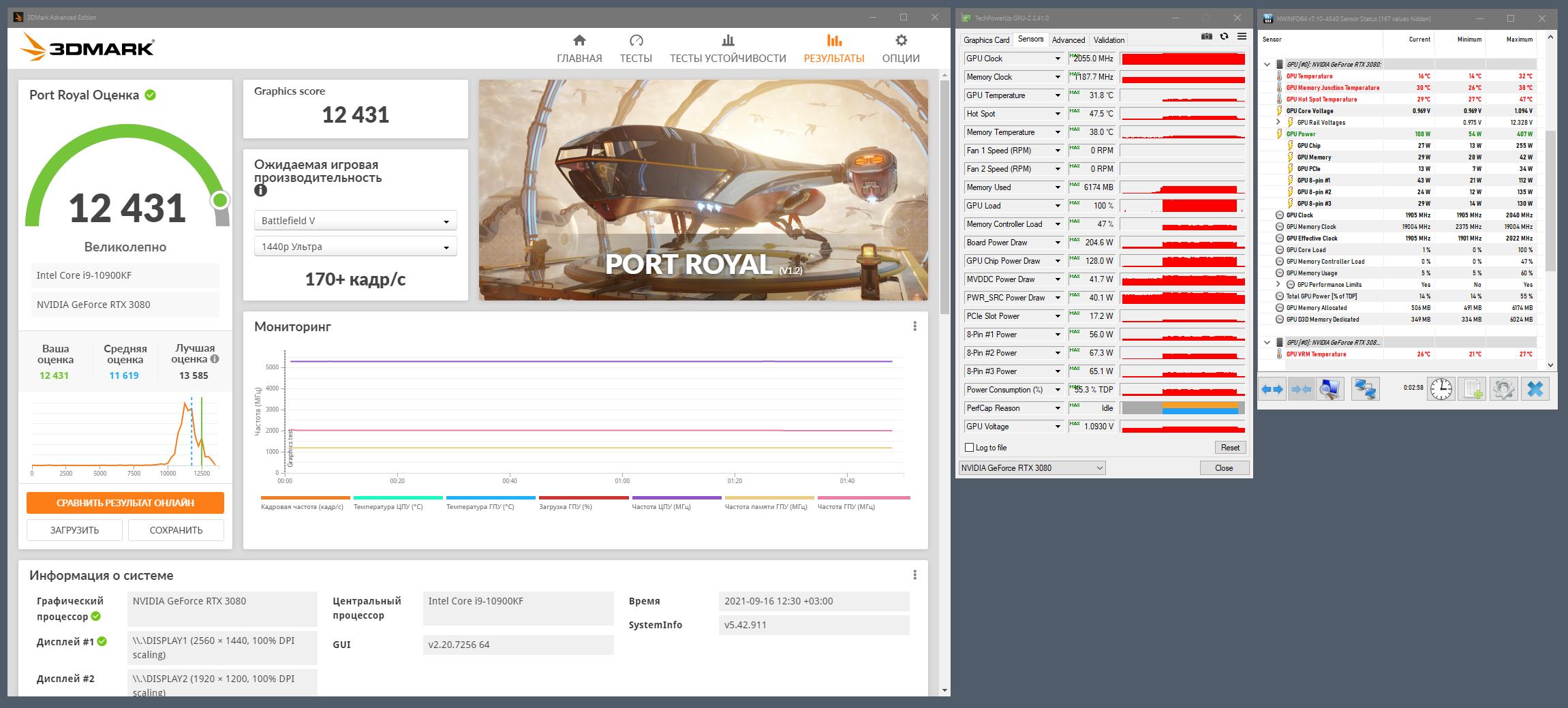Click HWiNFO monitor with magnifier icon
This screenshot has height=708, width=1568.
1330,389
